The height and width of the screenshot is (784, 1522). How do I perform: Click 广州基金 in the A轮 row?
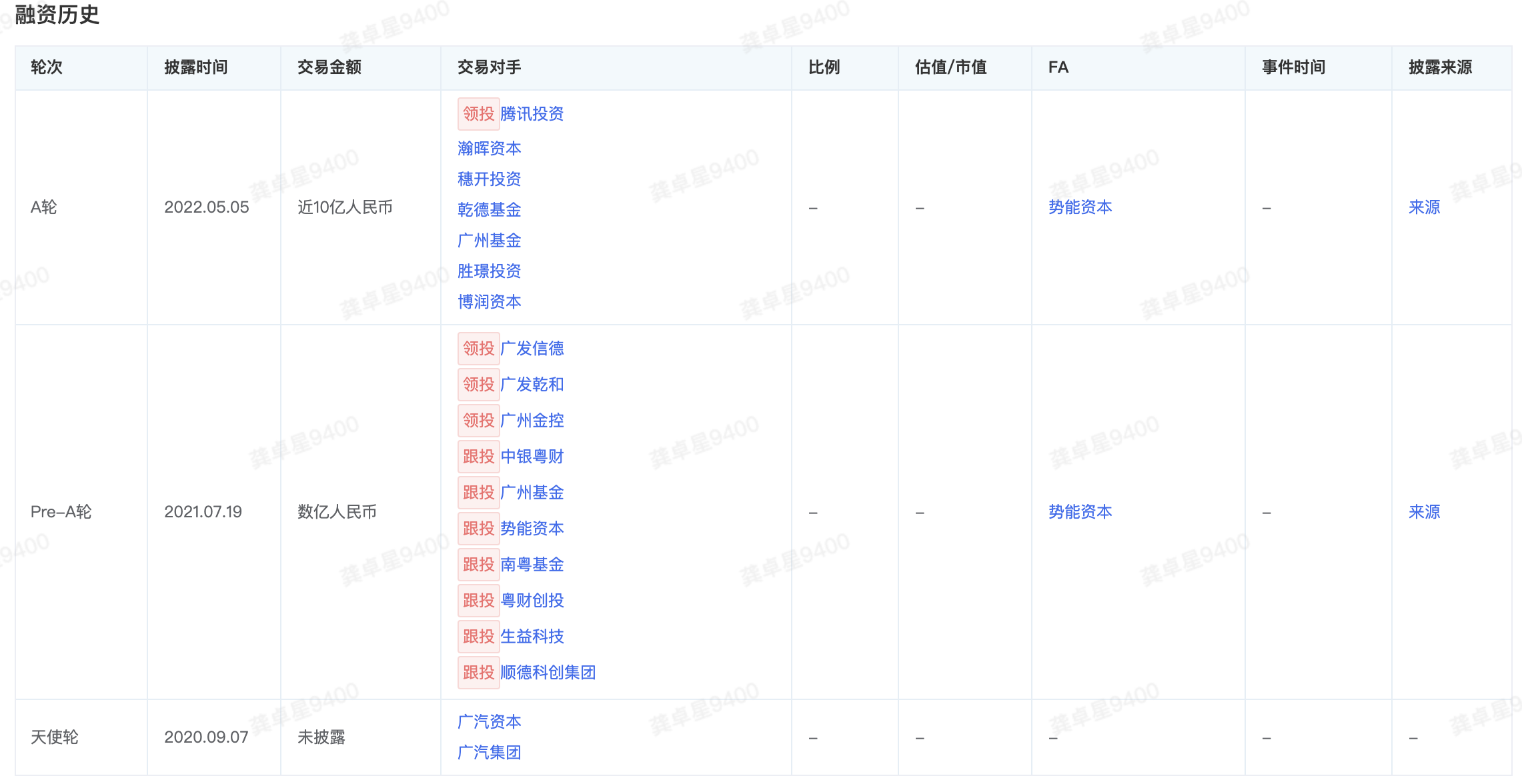pyautogui.click(x=489, y=240)
